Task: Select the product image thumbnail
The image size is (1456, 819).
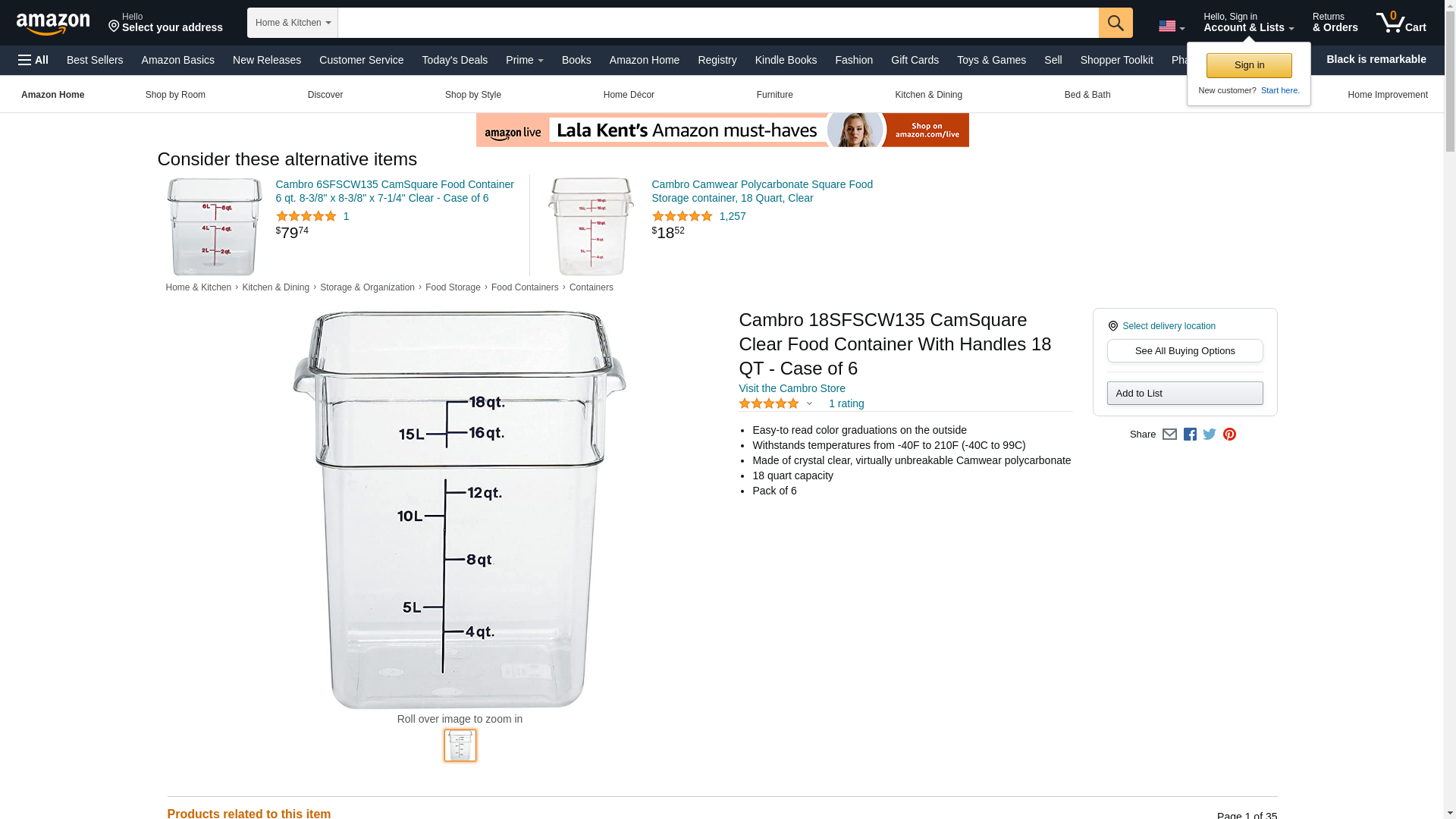Action: pyautogui.click(x=460, y=745)
